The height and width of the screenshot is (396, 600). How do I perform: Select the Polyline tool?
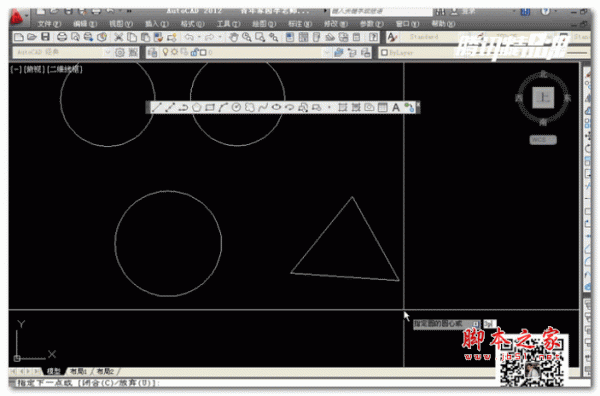point(183,108)
